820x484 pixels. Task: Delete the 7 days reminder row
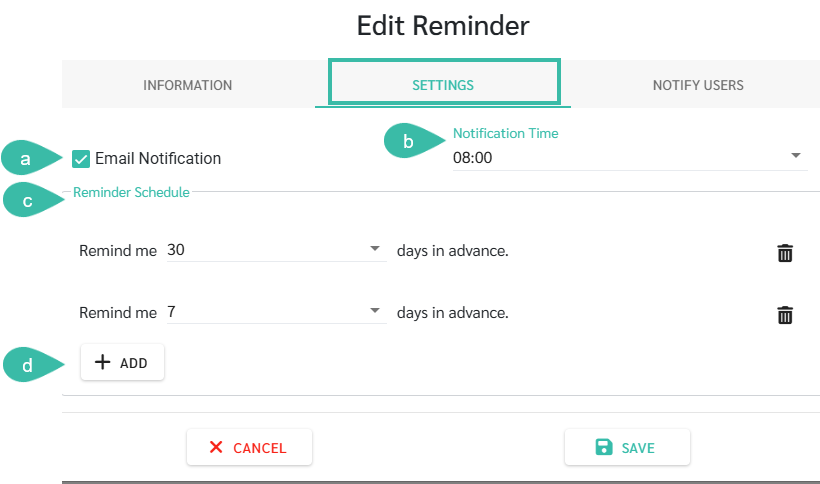785,315
